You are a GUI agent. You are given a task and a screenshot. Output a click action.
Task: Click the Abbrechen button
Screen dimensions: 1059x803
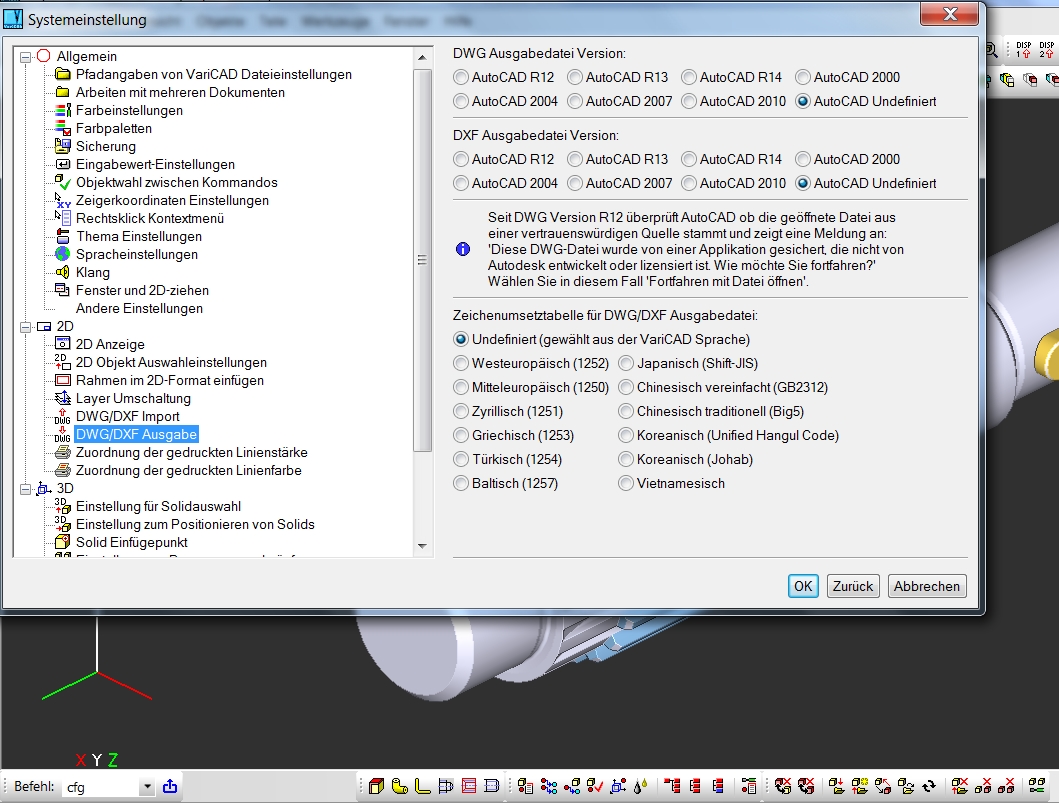[927, 586]
